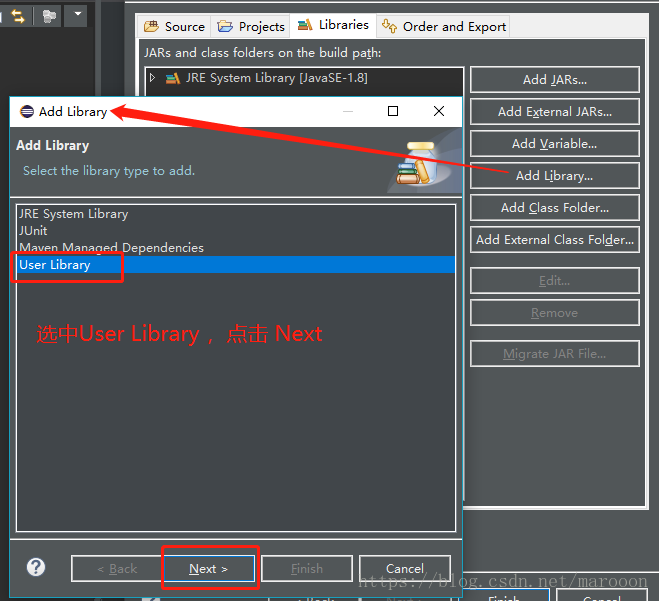659x601 pixels.
Task: Click the link-with-editor arrows icon in toolbar
Action: (18, 16)
